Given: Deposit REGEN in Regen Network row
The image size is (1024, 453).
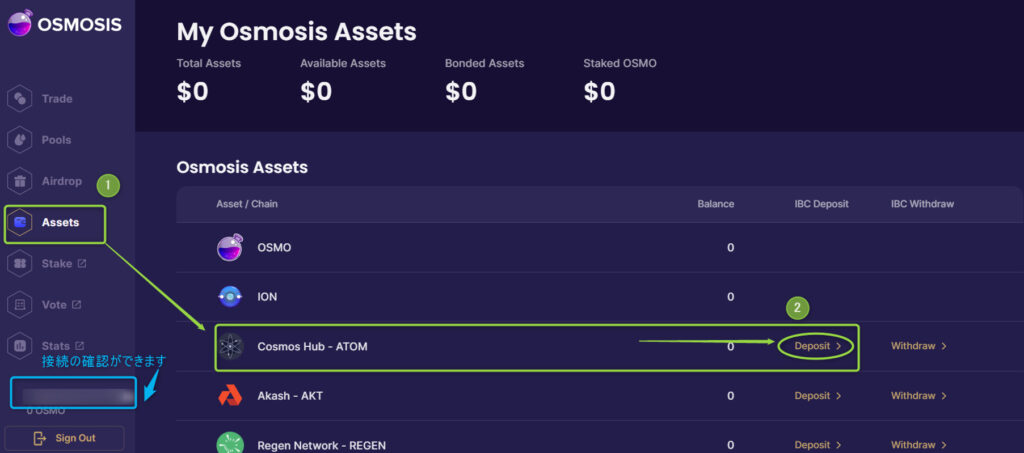Looking at the screenshot, I should tap(817, 445).
